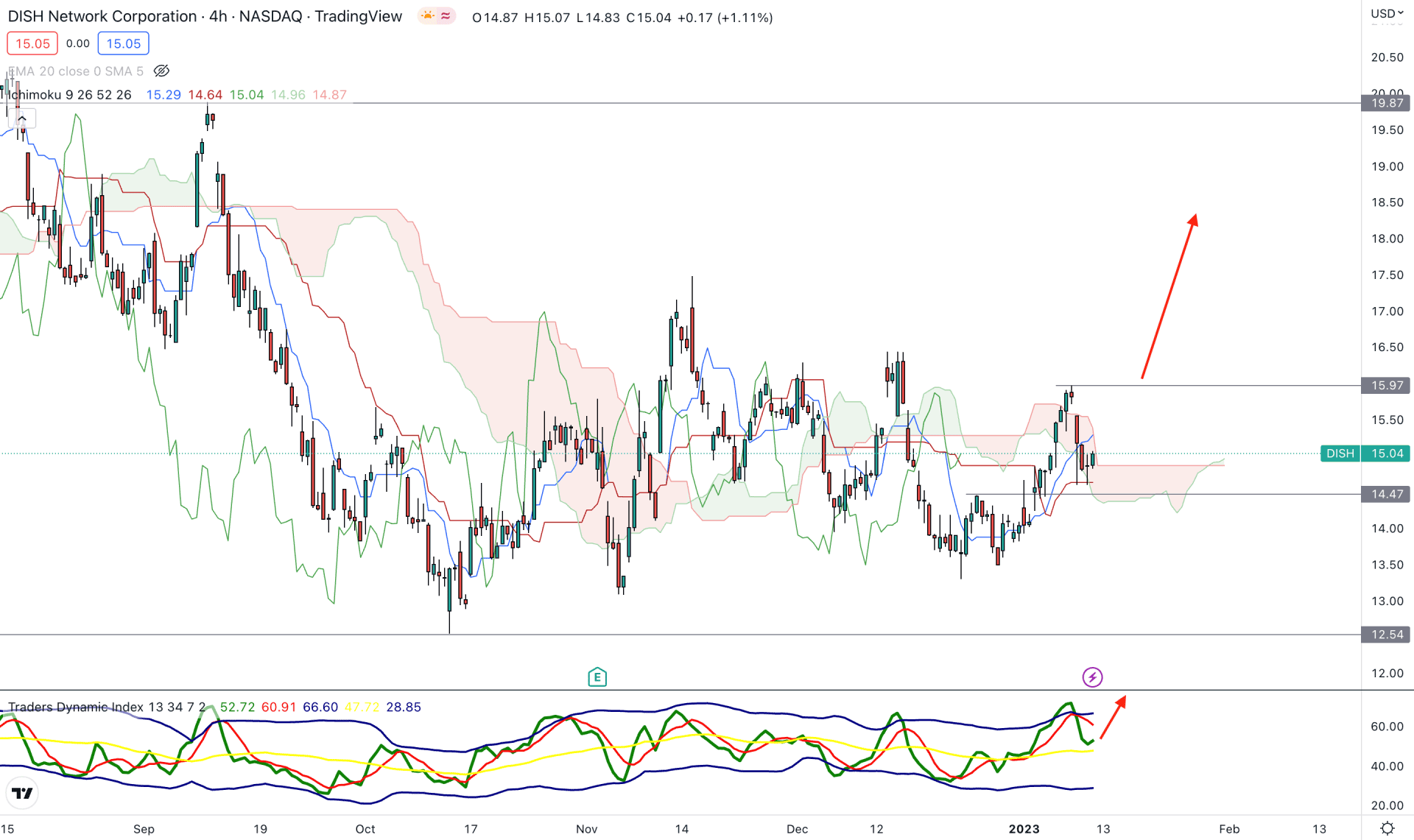Click the DISH current price label
Screen dimensions: 1414x840
coord(1340,453)
